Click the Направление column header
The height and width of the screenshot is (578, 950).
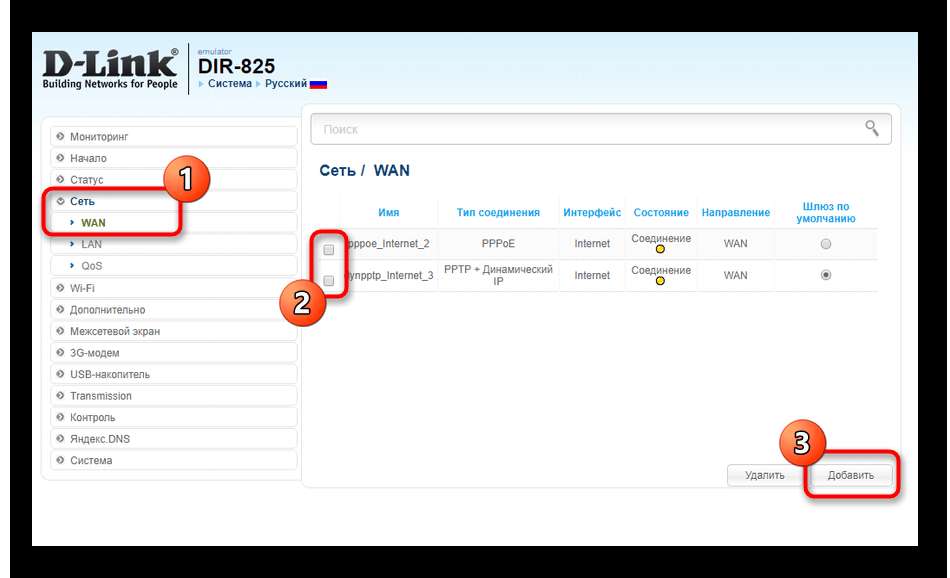point(736,213)
